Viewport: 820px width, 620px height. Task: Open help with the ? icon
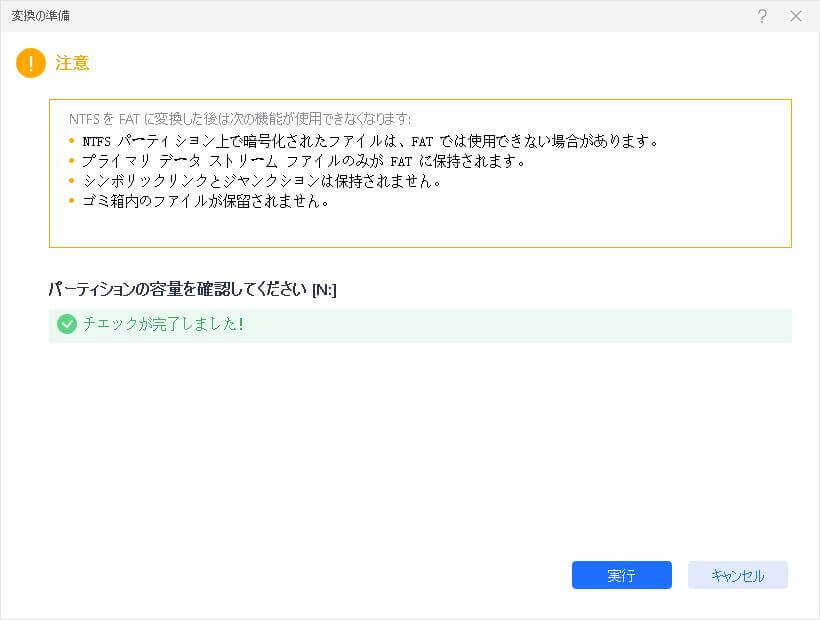tap(763, 16)
